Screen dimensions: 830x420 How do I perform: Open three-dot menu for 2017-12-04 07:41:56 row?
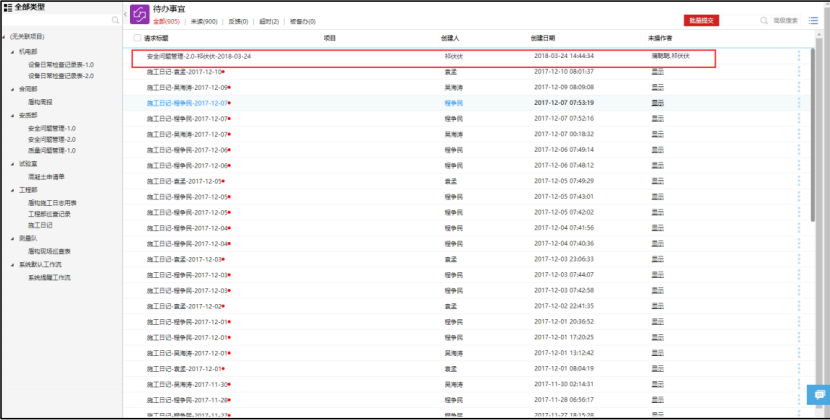tap(799, 228)
